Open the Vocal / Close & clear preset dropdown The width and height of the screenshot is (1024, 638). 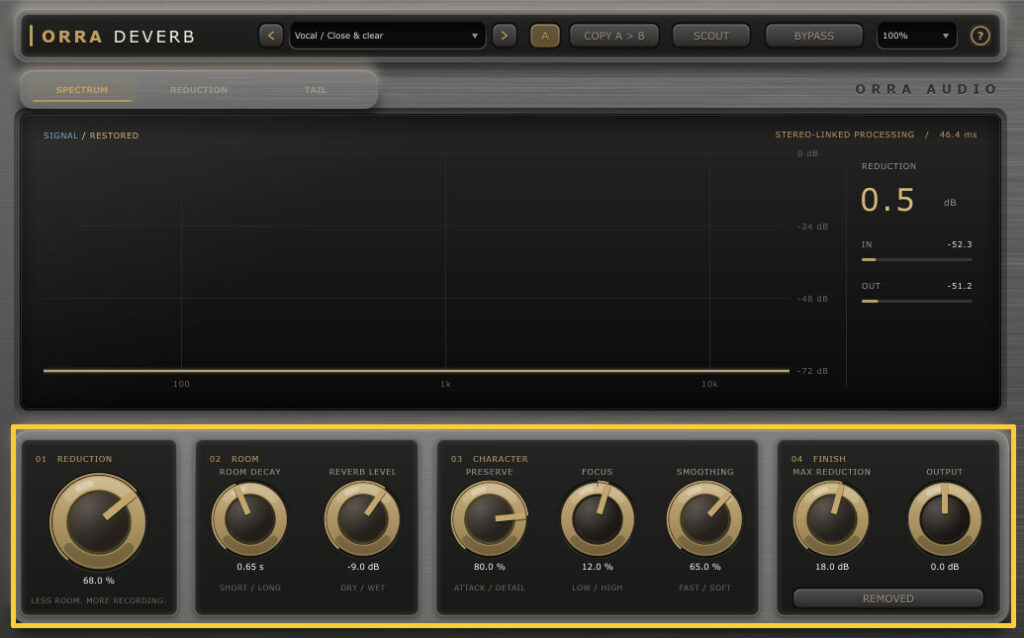click(387, 35)
